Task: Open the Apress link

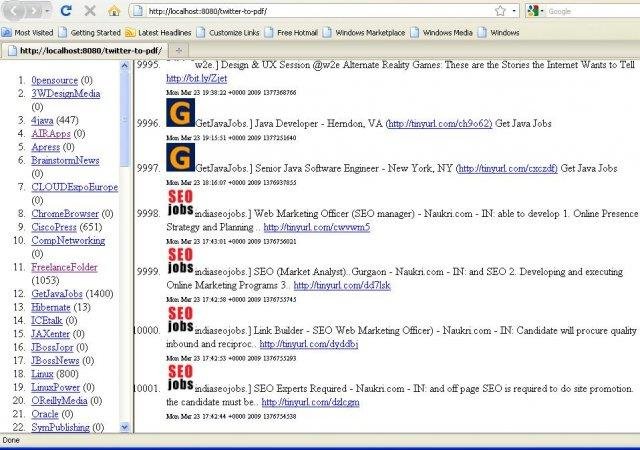Action: [45, 147]
